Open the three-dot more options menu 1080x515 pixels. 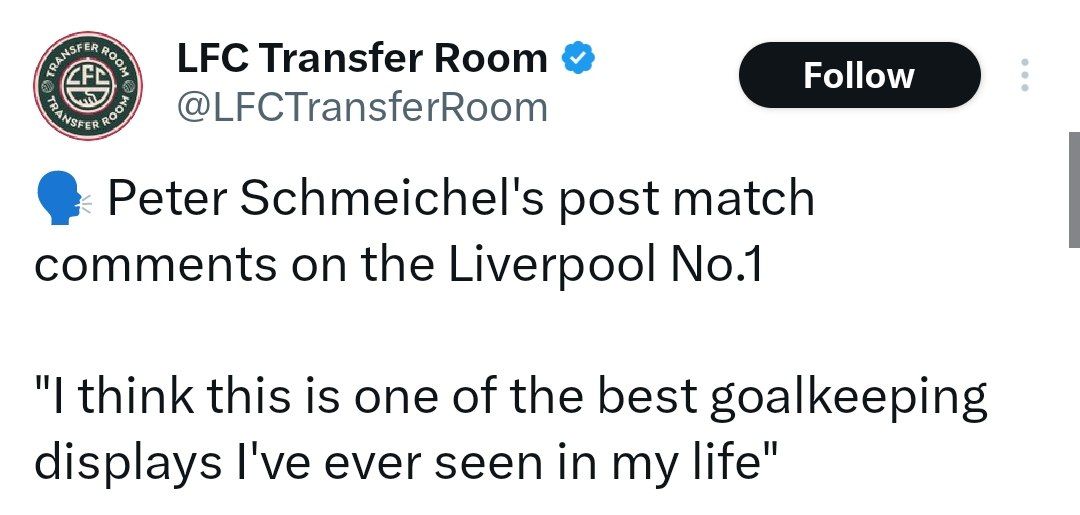[1025, 75]
